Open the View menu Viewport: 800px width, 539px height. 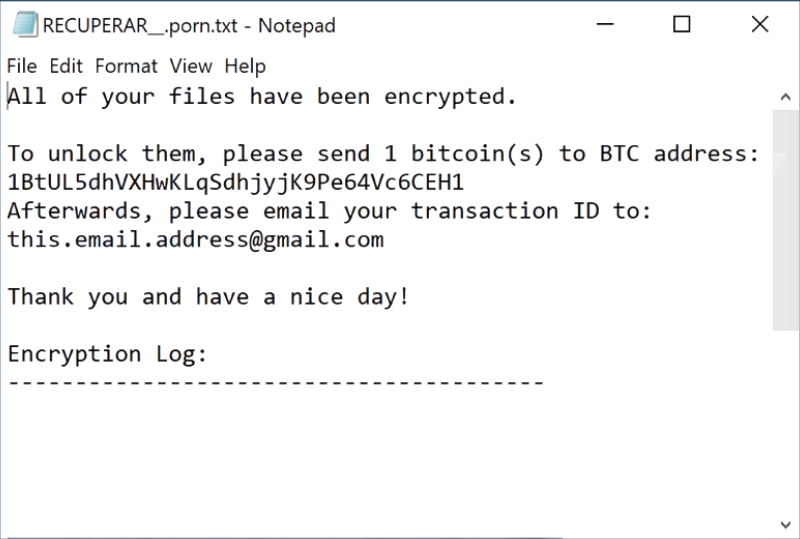pos(191,66)
